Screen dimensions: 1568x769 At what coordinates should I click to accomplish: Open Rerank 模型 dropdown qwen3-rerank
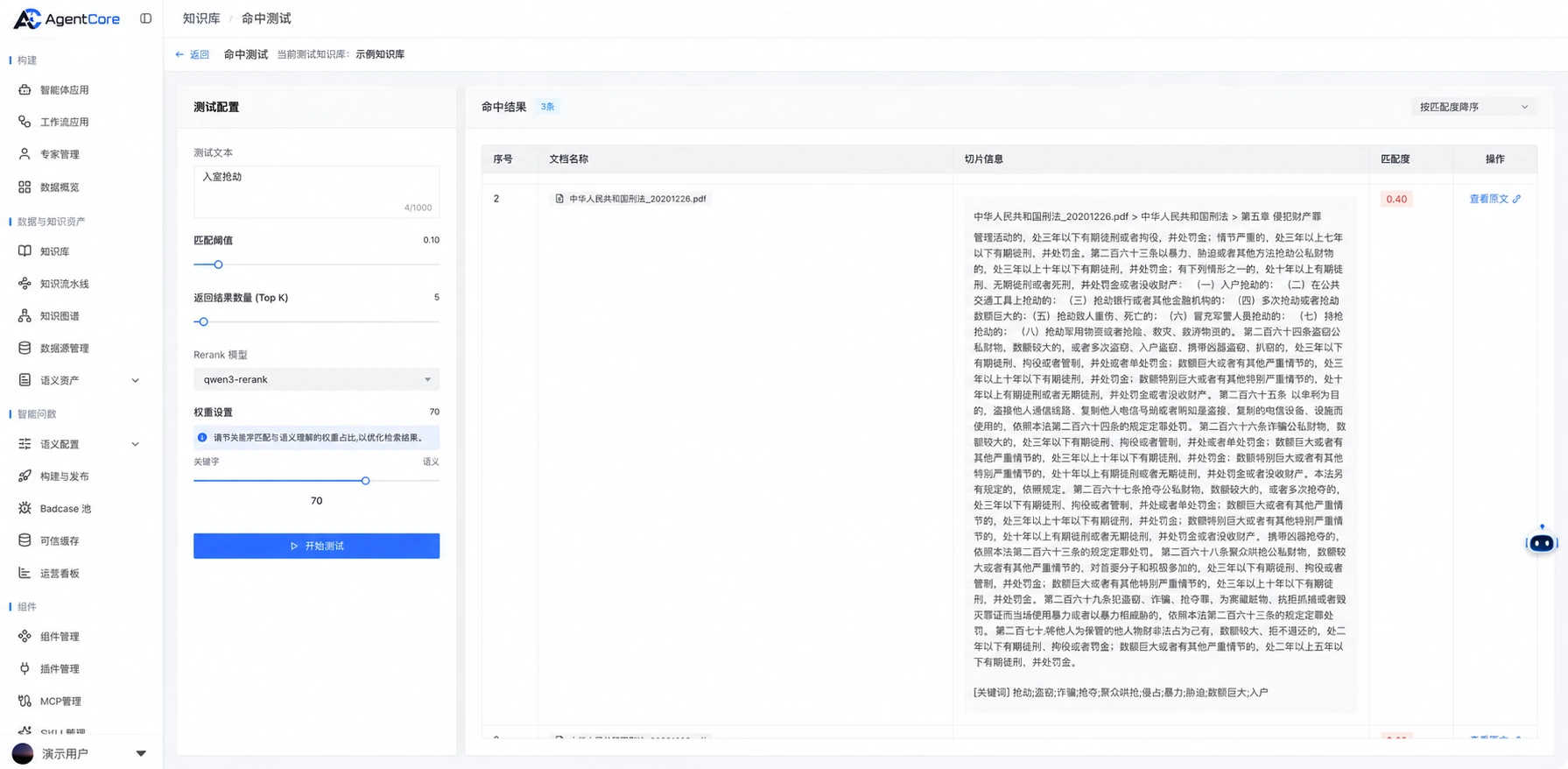pyautogui.click(x=316, y=379)
